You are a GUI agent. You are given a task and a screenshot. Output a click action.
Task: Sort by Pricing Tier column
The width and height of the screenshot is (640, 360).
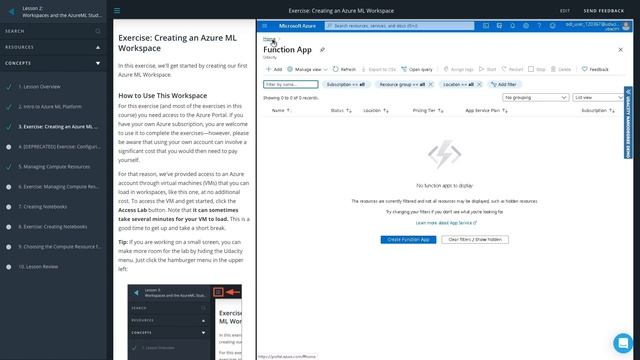(x=428, y=111)
